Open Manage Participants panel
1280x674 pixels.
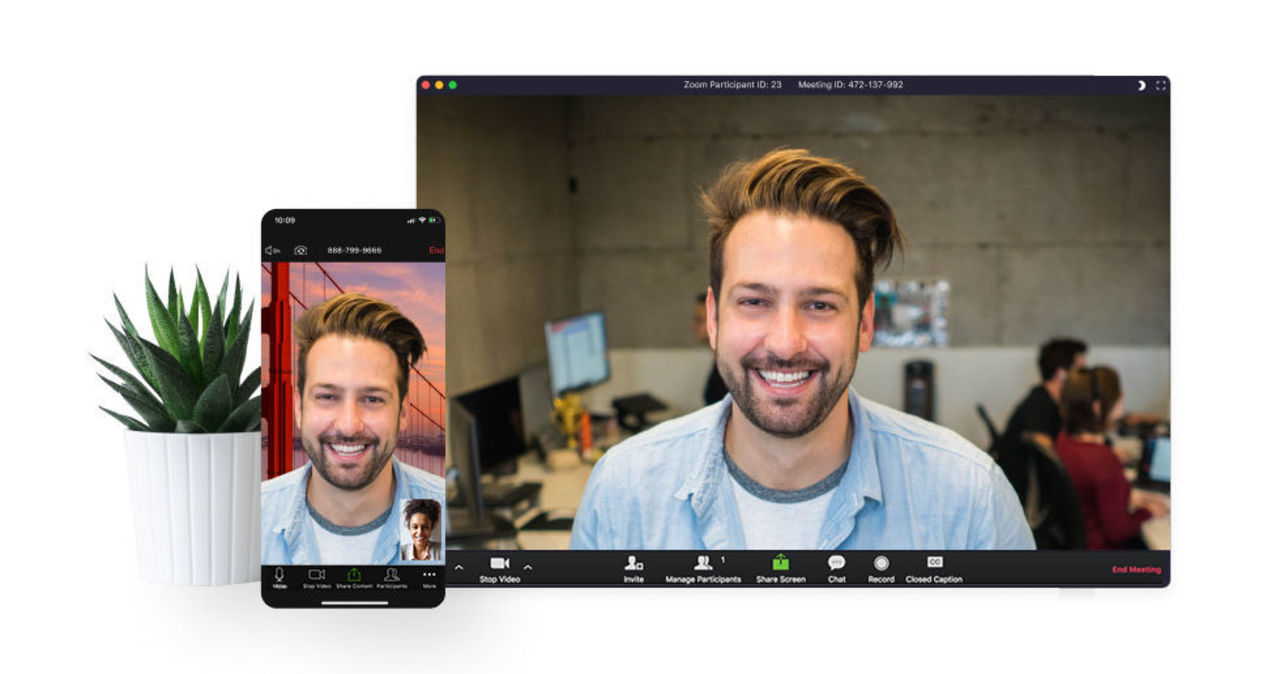point(703,564)
